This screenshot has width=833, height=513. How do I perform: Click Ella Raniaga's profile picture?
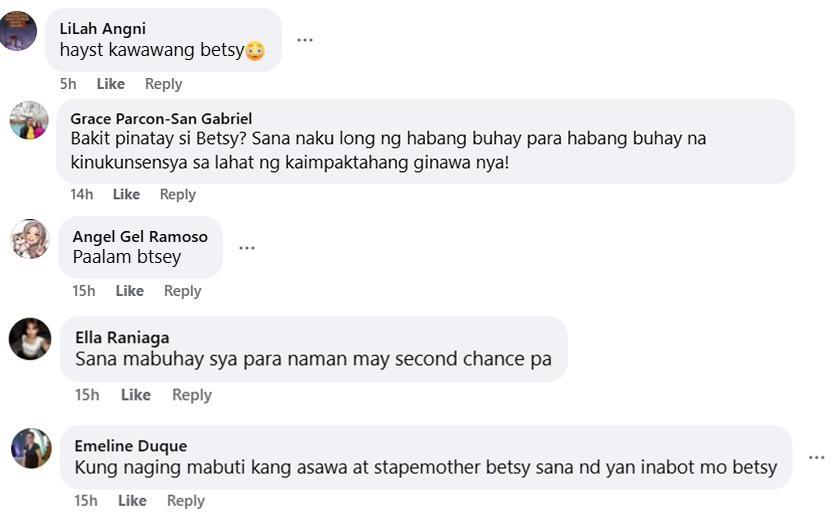(30, 339)
